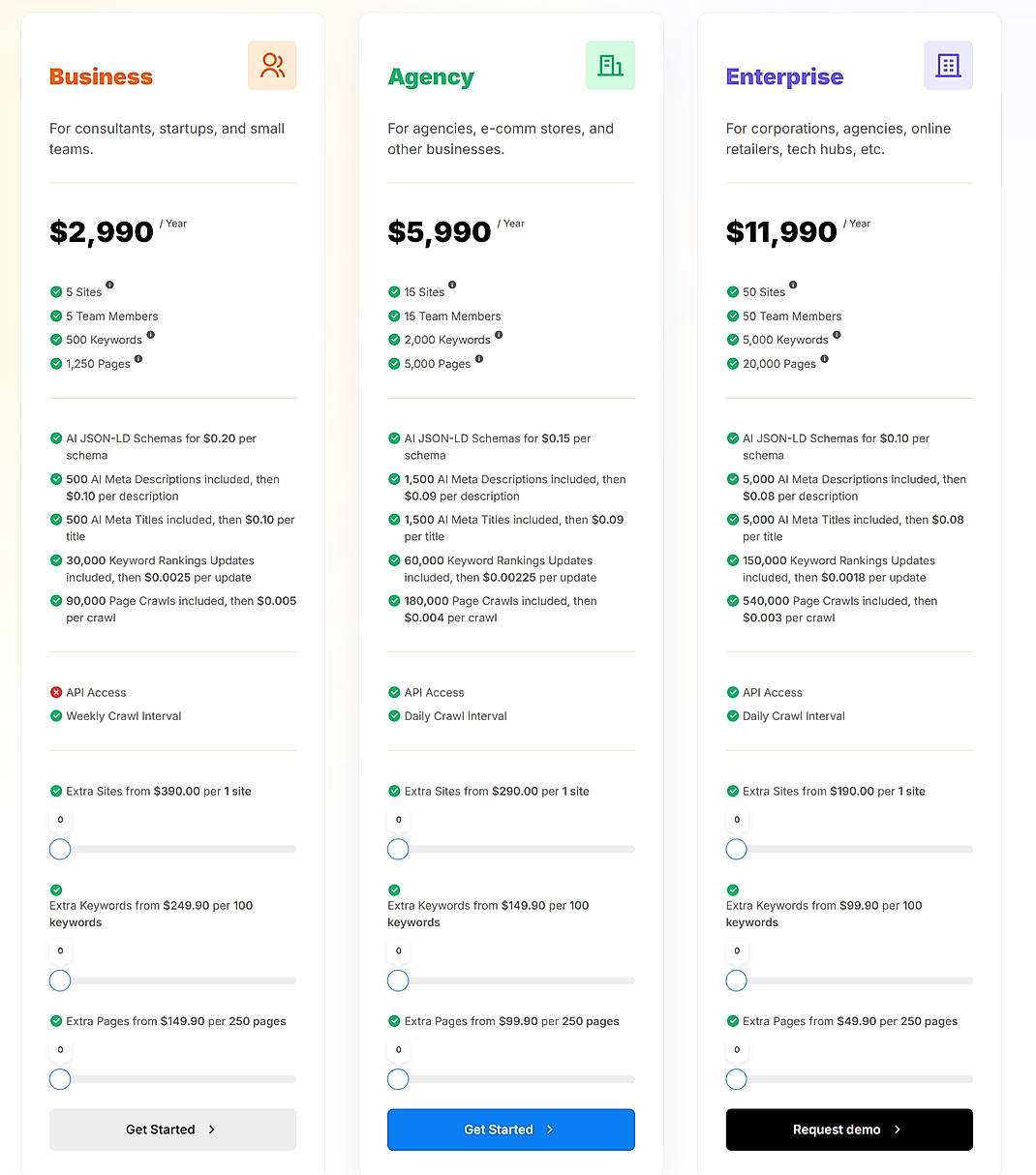Click the Business Extra Sites slider handle

point(59,849)
